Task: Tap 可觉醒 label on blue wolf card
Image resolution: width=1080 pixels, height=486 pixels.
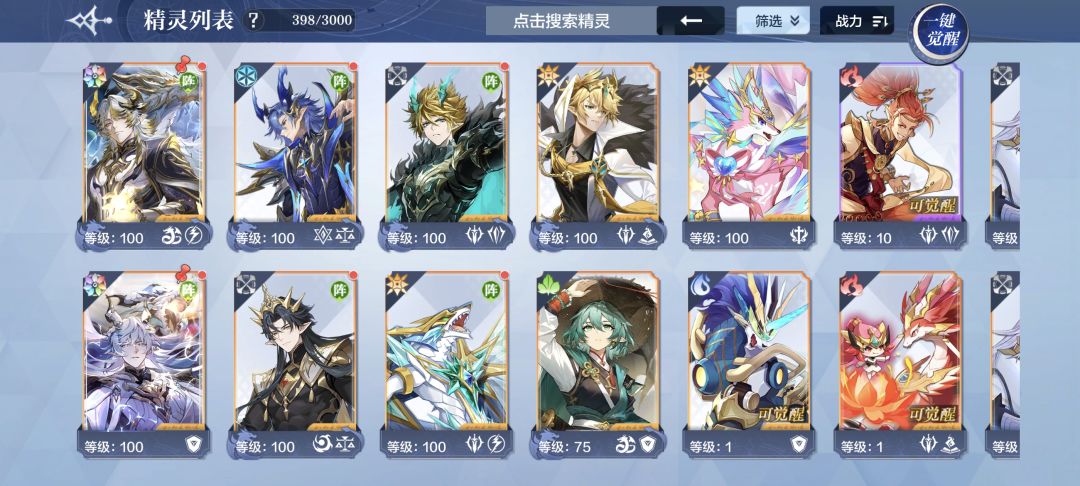Action: (x=781, y=415)
